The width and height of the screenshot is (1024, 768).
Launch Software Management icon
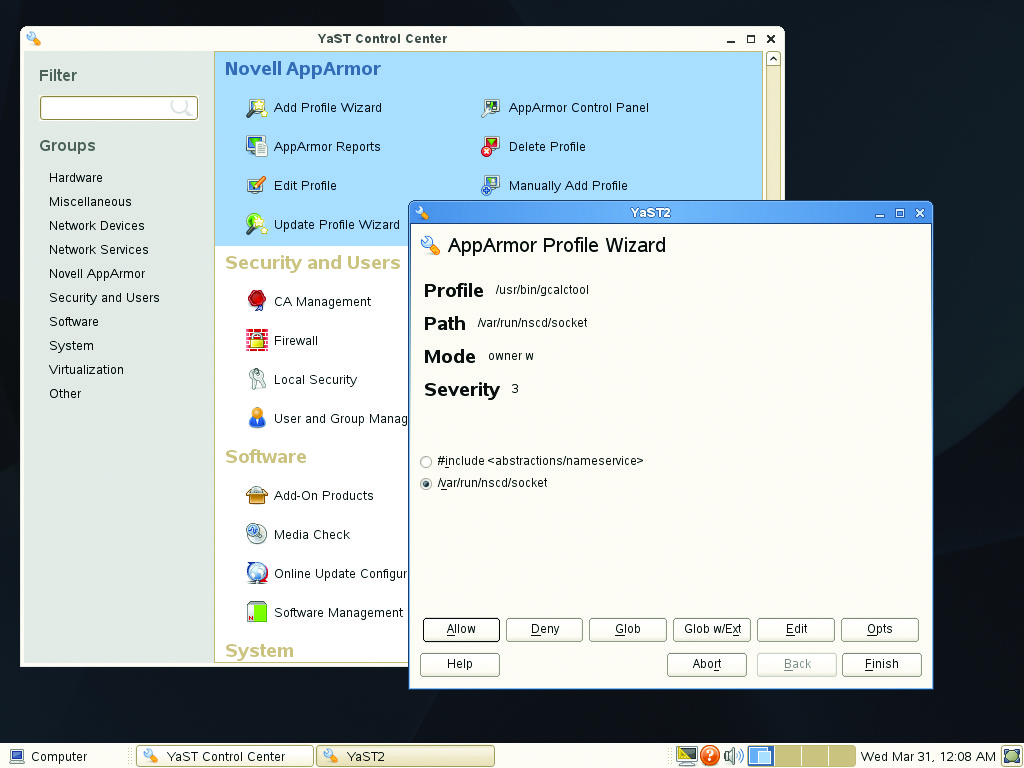coord(257,613)
